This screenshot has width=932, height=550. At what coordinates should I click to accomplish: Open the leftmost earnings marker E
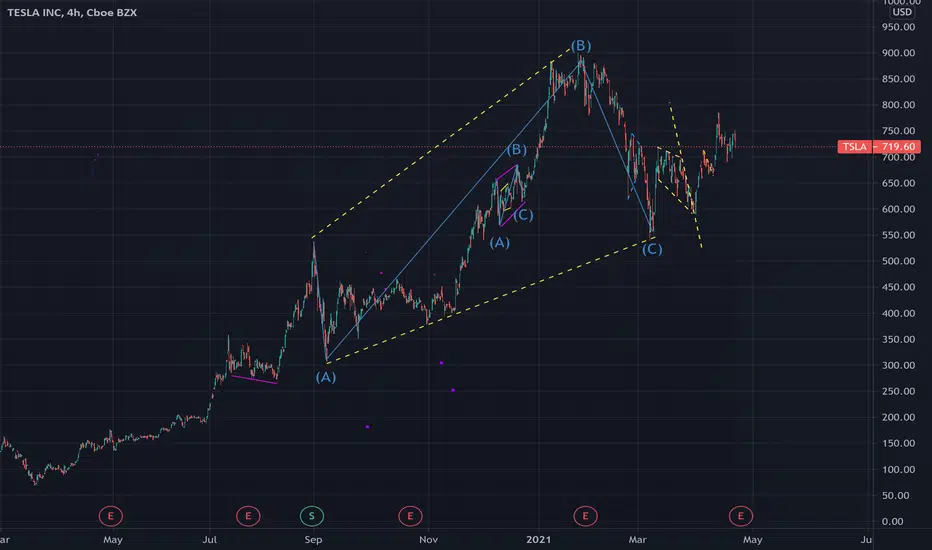111,516
